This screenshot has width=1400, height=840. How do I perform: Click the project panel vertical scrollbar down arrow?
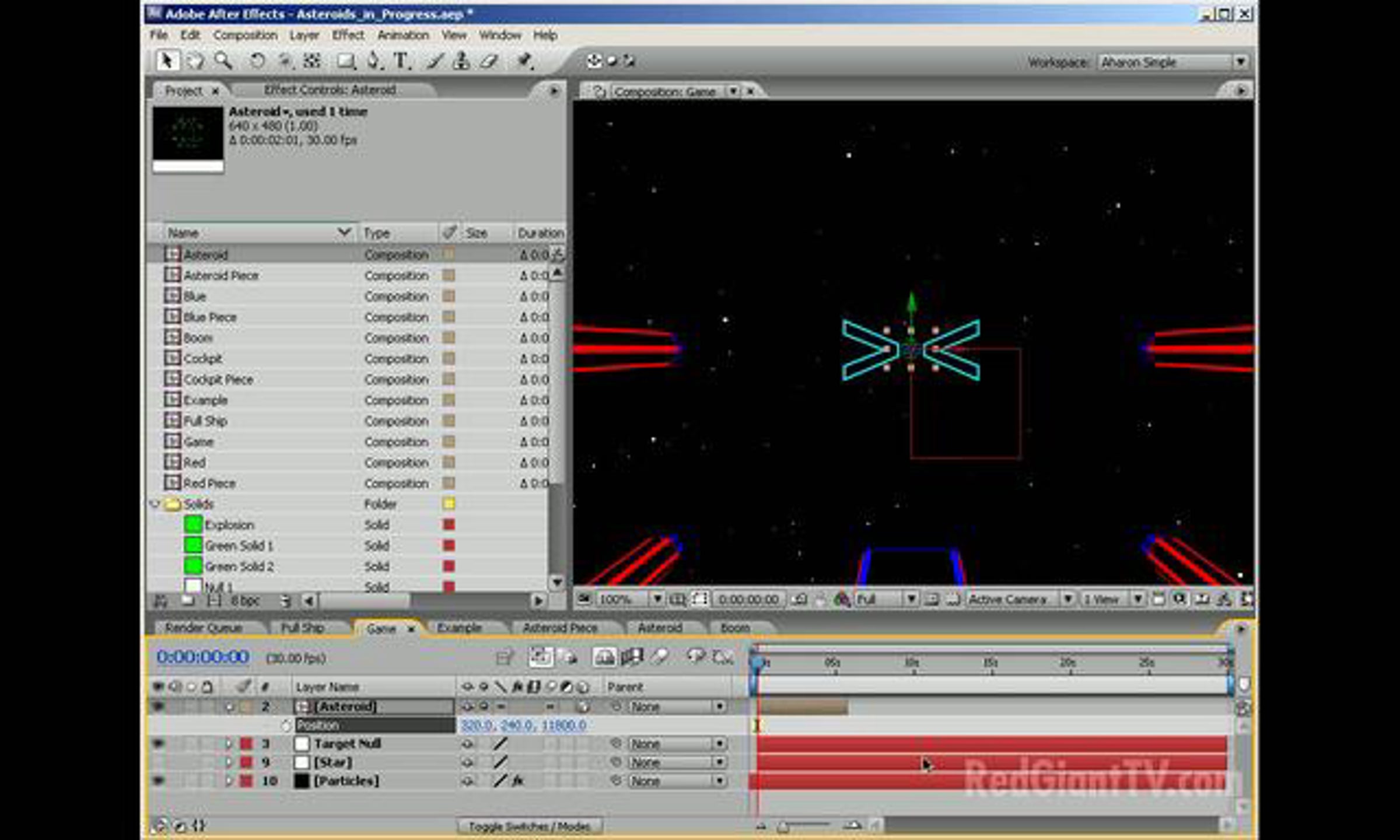pos(557,582)
